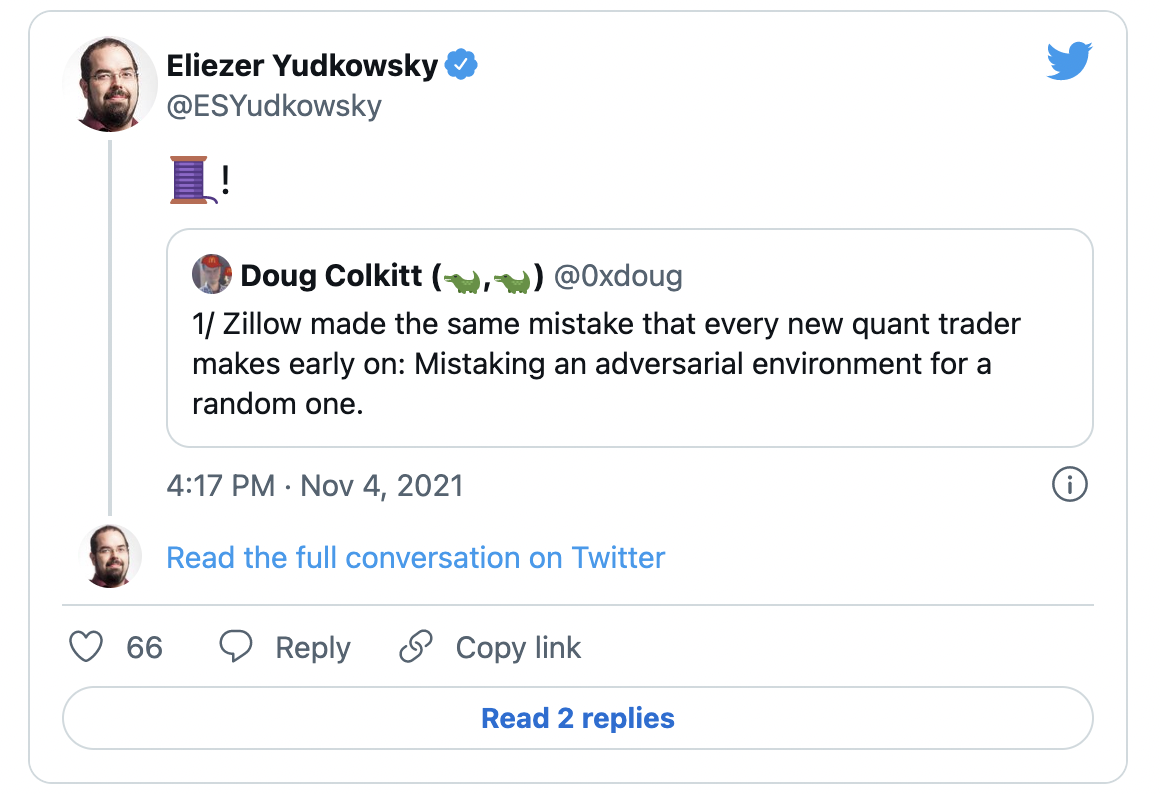Click the chain link copy icon
Image resolution: width=1160 pixels, height=794 pixels.
415,647
